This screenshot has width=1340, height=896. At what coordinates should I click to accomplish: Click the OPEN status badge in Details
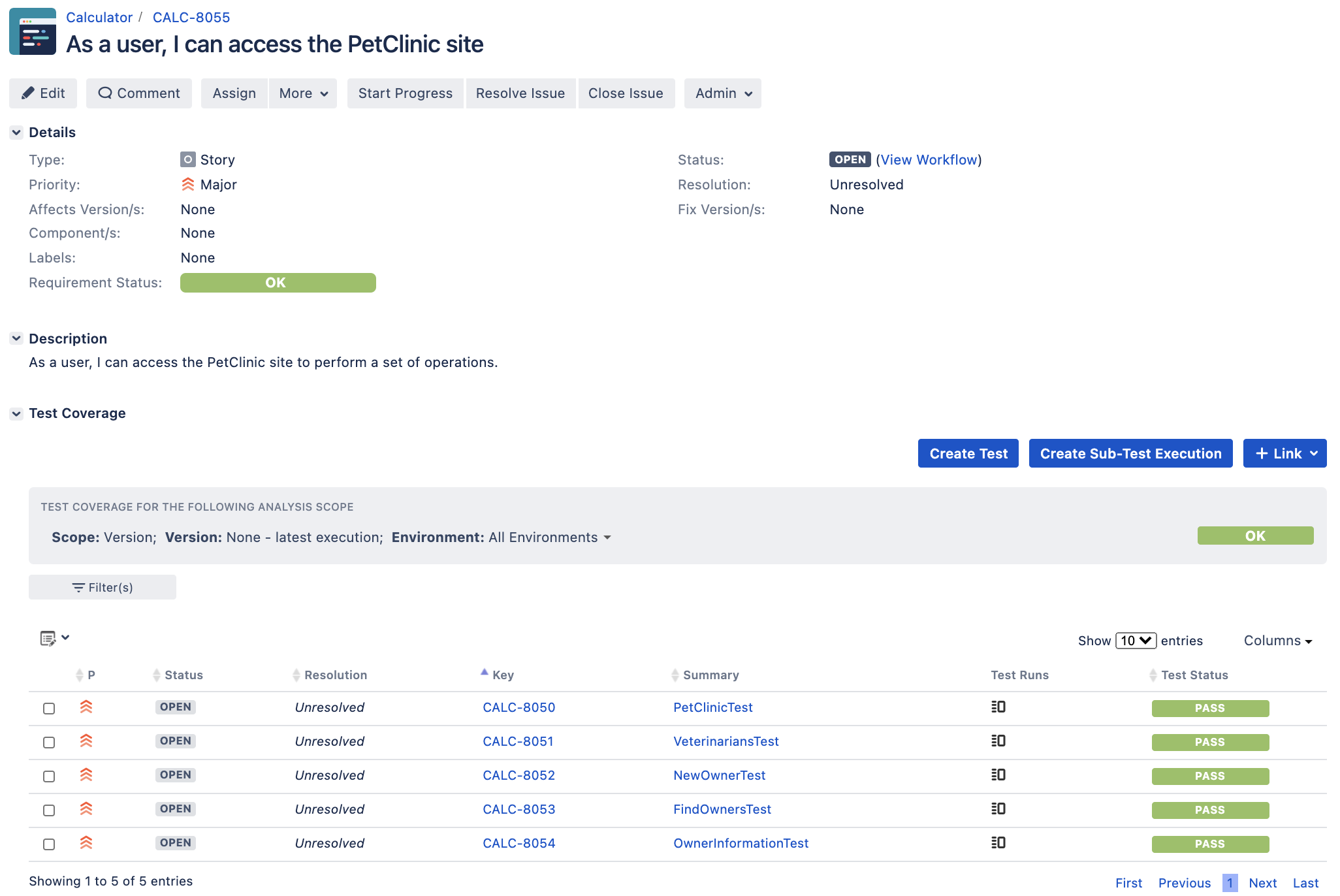(850, 159)
